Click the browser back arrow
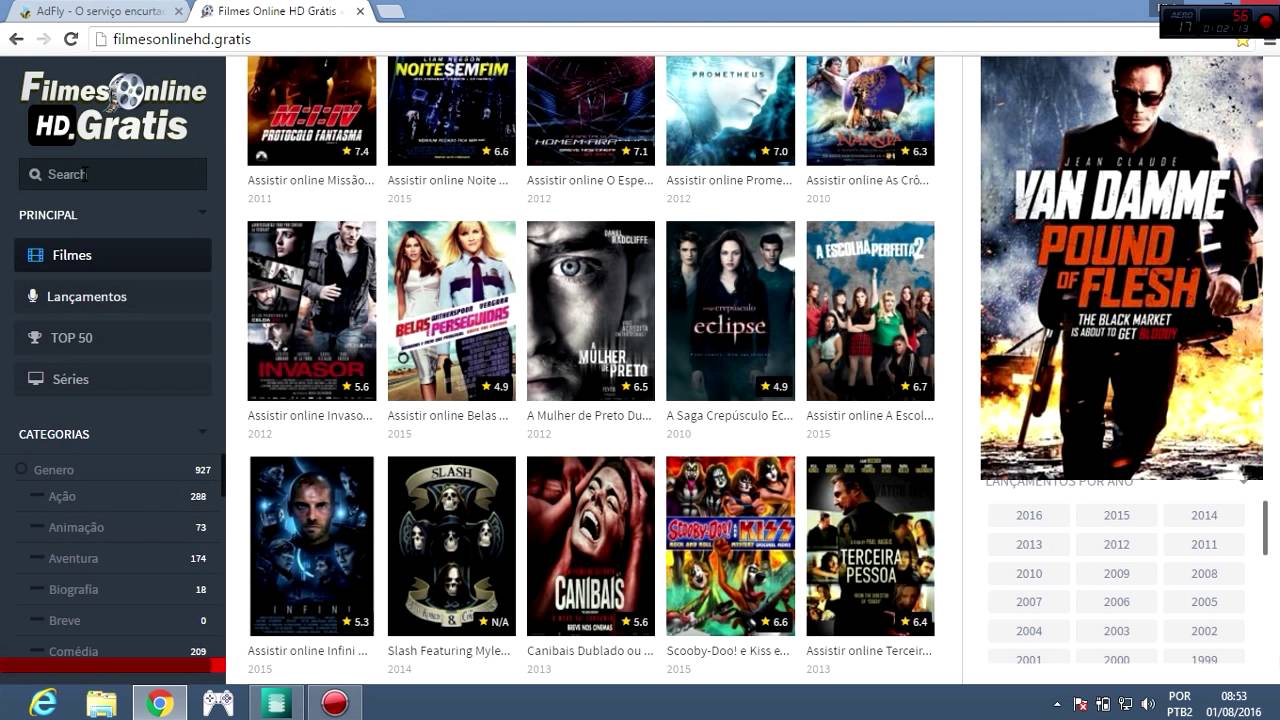The width and height of the screenshot is (1280, 720). (x=16, y=39)
